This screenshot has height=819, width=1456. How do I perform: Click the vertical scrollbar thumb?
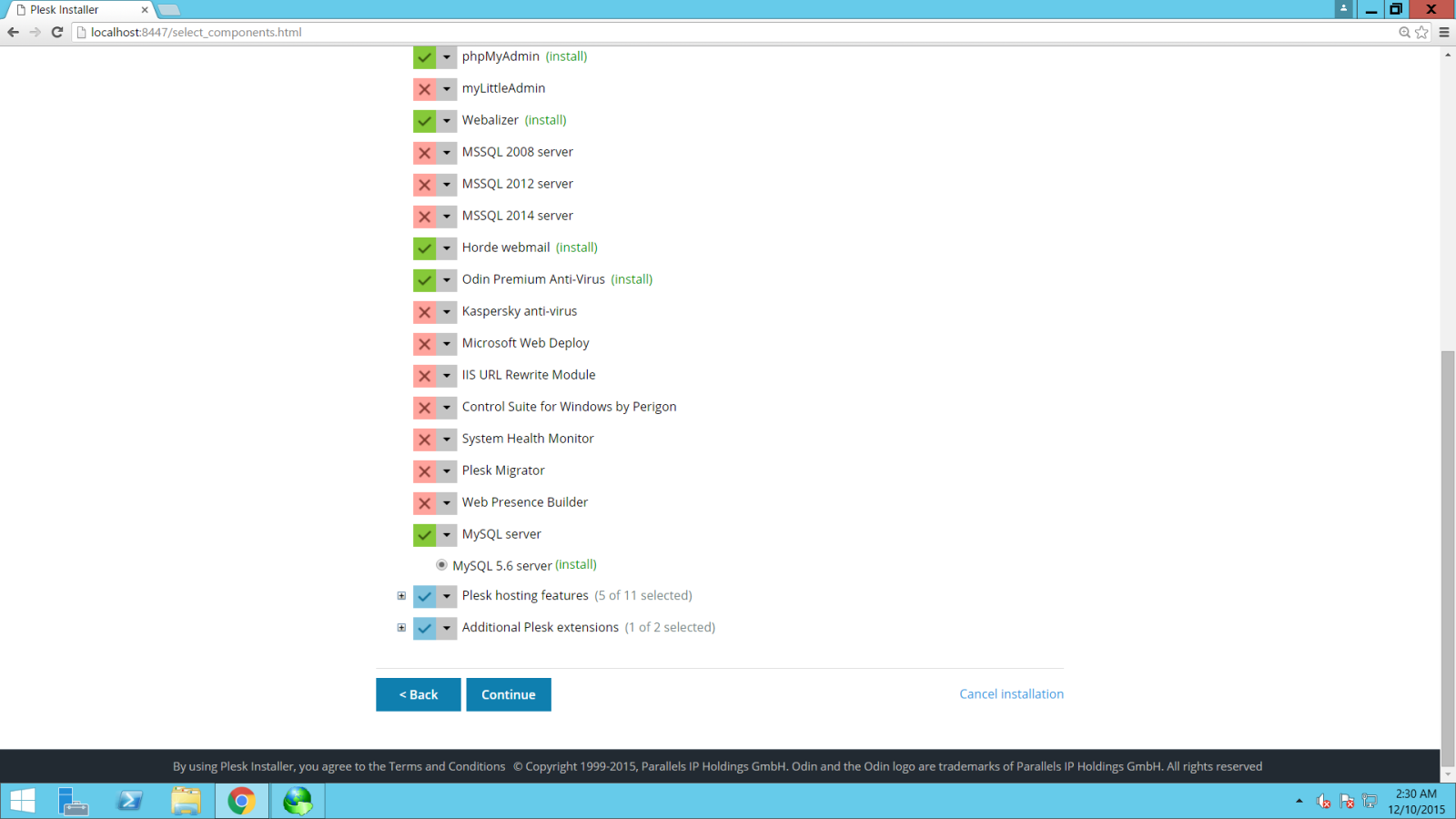[x=1448, y=559]
